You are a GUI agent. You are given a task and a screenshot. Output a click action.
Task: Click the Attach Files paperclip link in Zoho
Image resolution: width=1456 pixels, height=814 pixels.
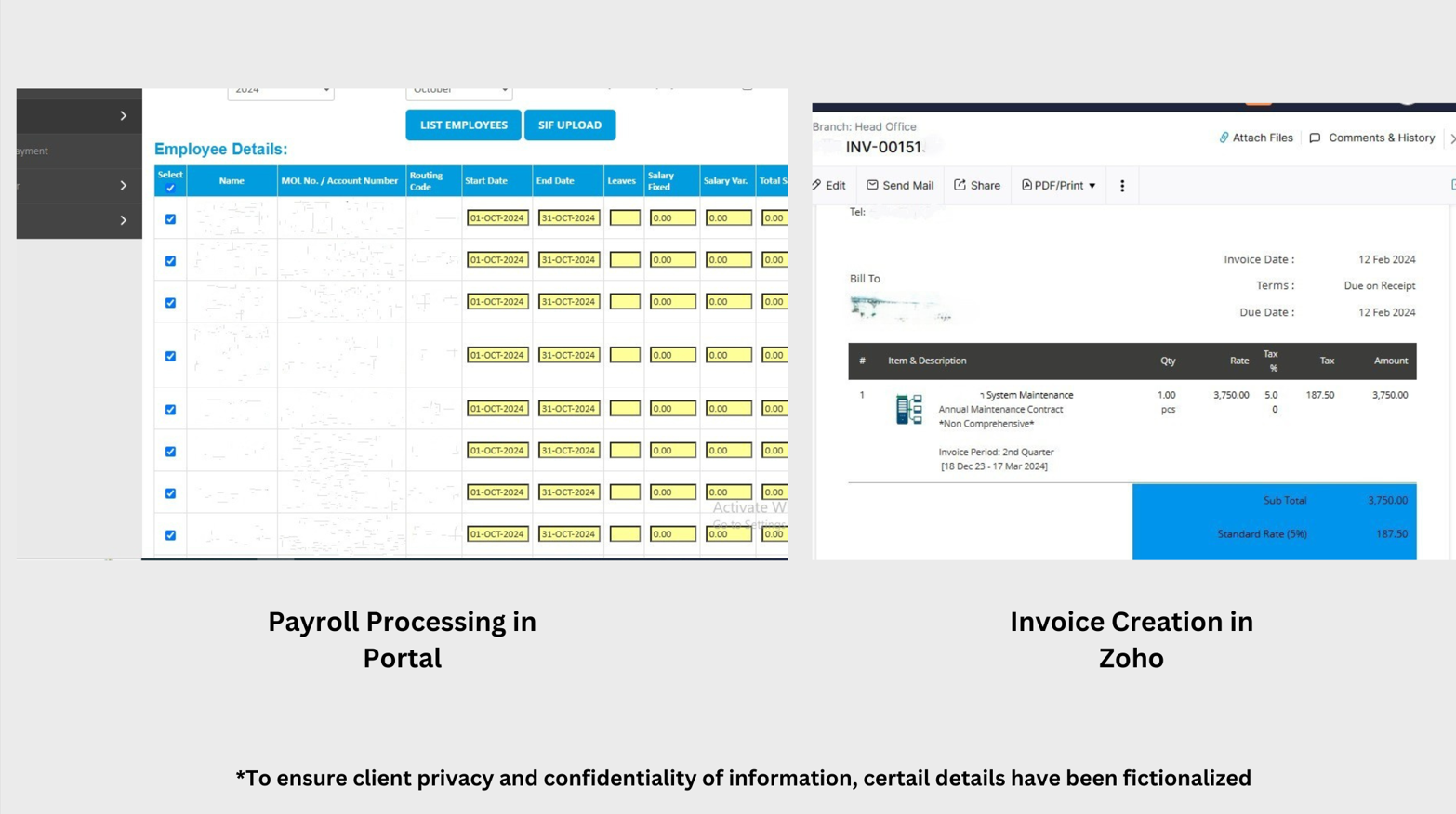pyautogui.click(x=1255, y=138)
